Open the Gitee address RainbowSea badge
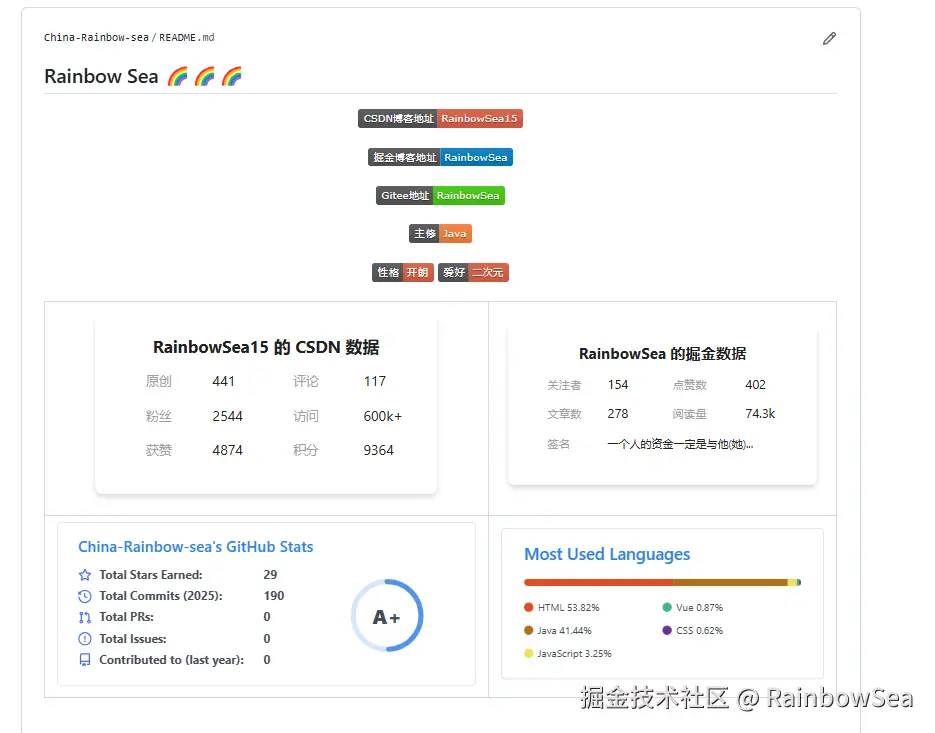 coord(440,196)
